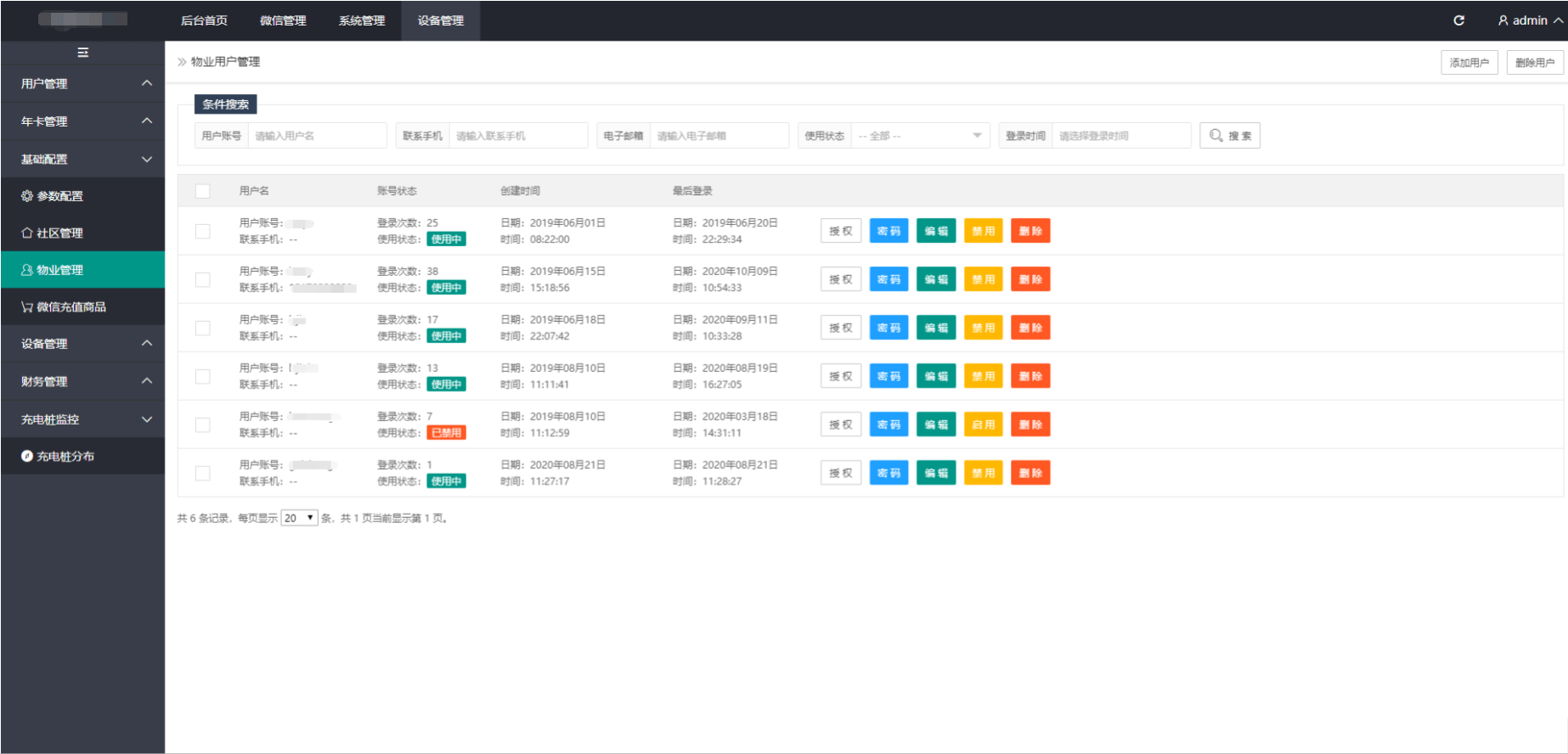Click 禁用 for the row created 2020年08月21日
The height and width of the screenshot is (754, 1568).
(984, 473)
